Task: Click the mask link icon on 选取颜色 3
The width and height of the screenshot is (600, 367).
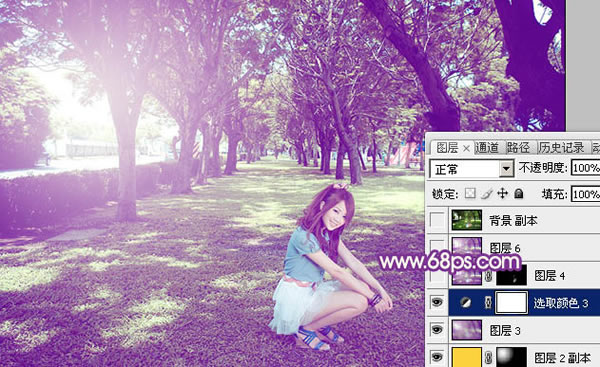Action: tap(488, 303)
